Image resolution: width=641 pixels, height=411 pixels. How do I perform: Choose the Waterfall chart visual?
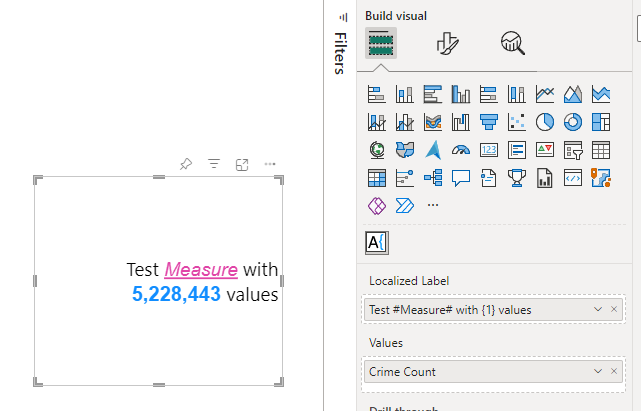coord(461,122)
